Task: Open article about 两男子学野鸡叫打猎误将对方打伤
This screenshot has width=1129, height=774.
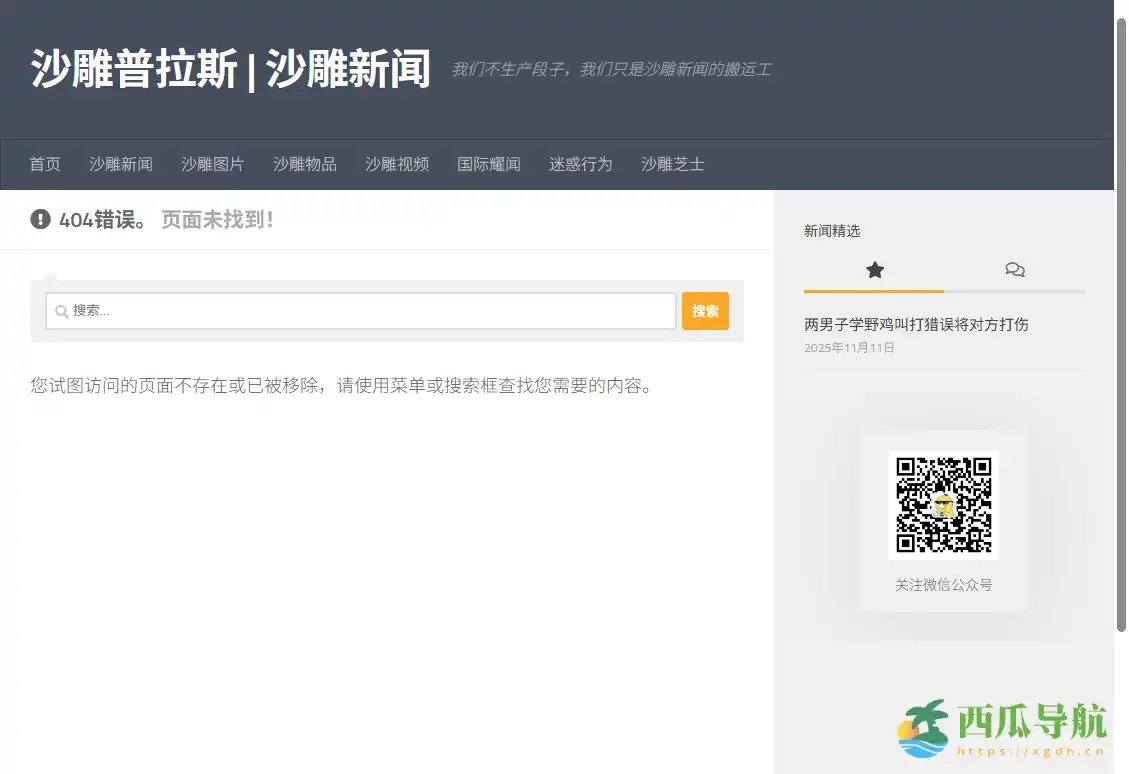Action: click(917, 324)
